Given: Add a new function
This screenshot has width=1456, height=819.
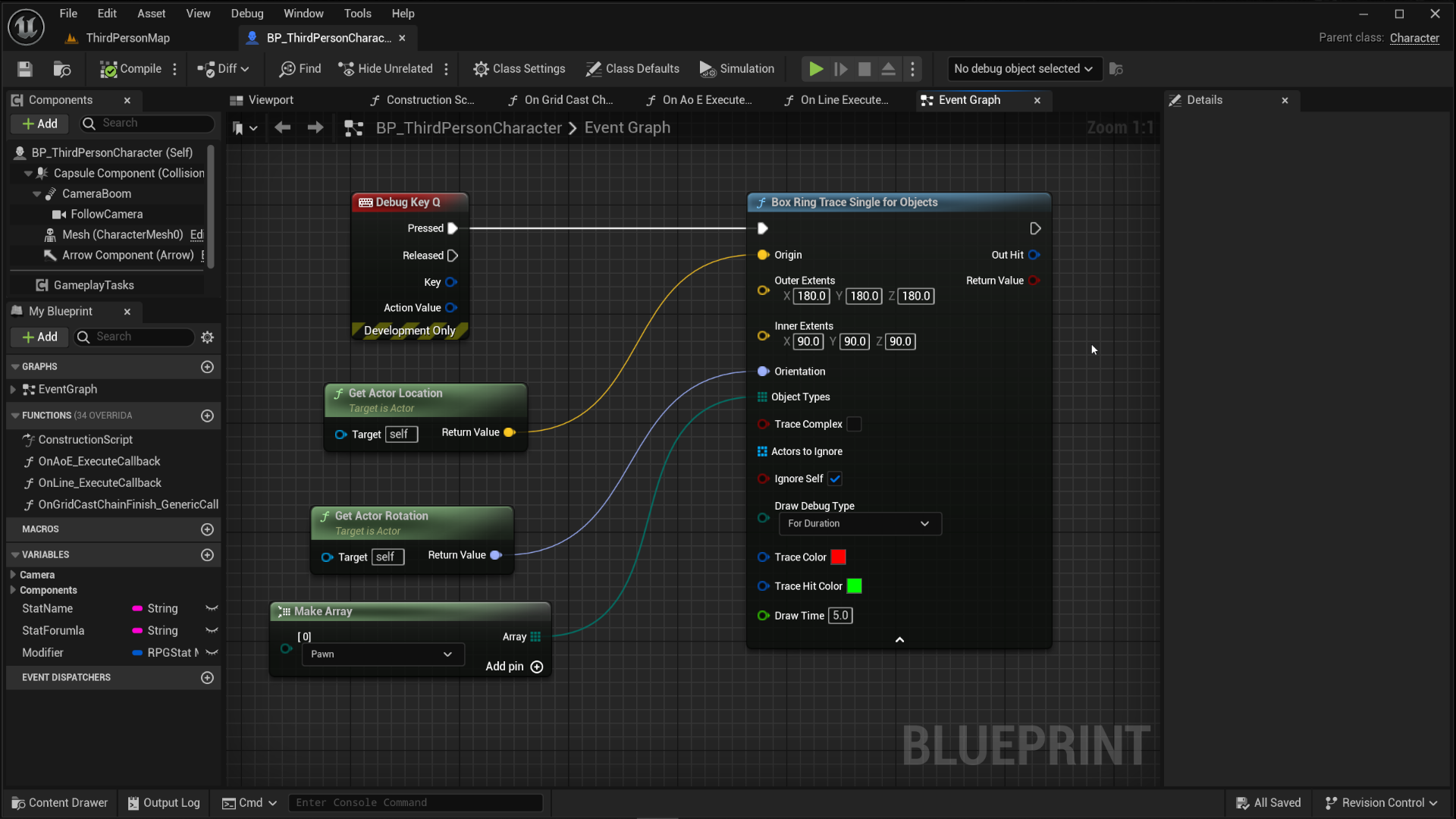Looking at the screenshot, I should (207, 416).
